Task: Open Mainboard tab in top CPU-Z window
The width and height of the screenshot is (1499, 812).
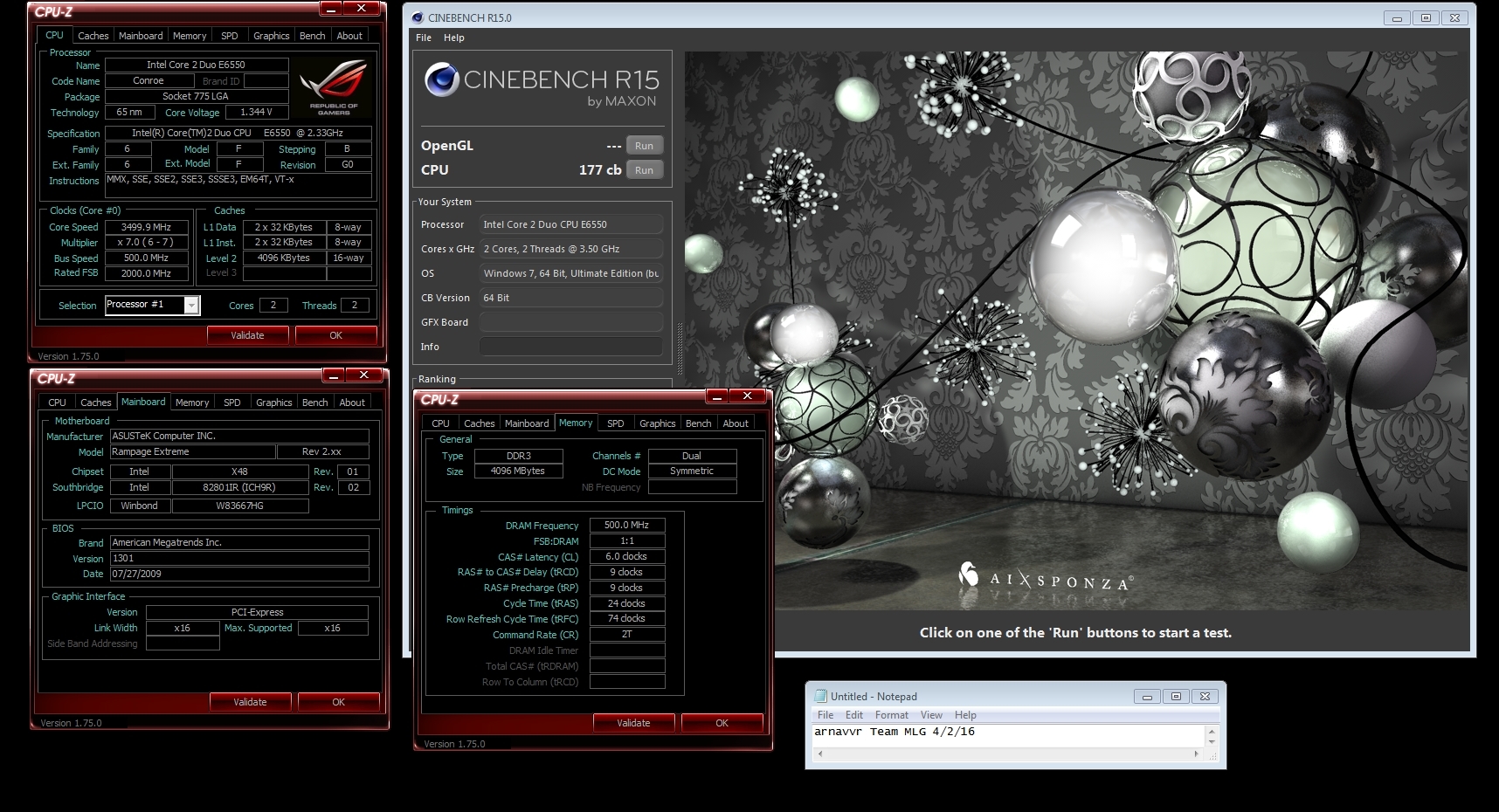Action: point(140,36)
